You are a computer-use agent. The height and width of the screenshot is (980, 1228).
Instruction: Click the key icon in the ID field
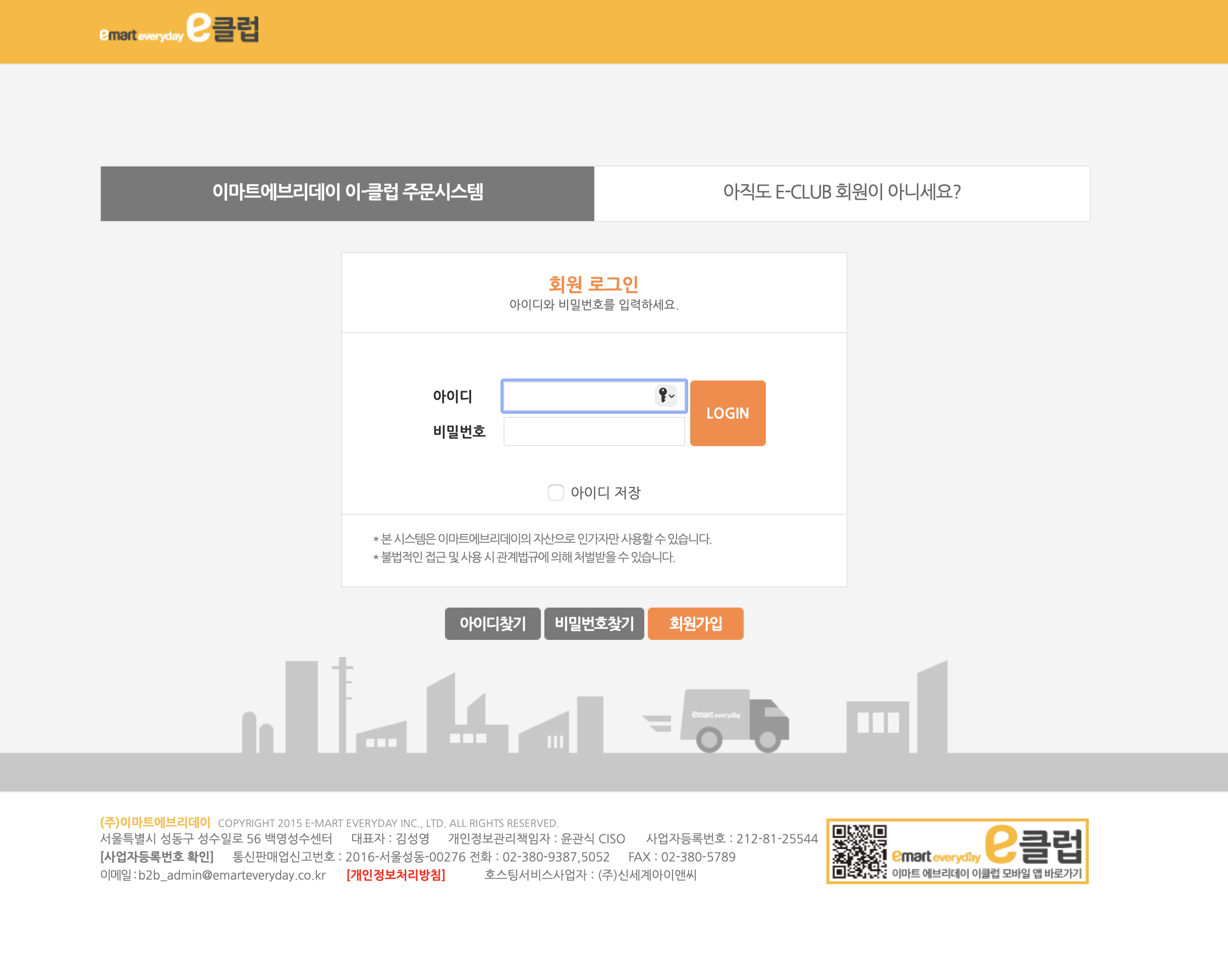point(662,396)
